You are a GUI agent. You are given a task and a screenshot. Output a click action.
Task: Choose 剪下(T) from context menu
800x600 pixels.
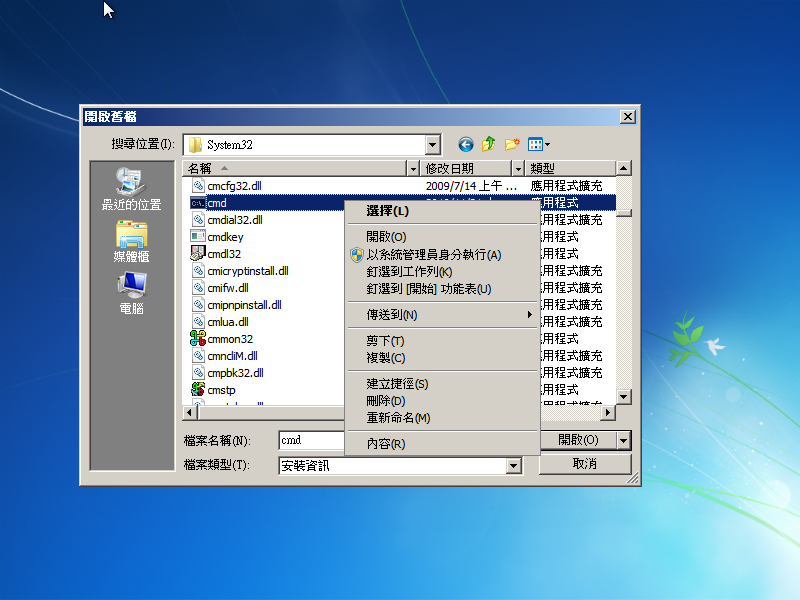click(443, 341)
